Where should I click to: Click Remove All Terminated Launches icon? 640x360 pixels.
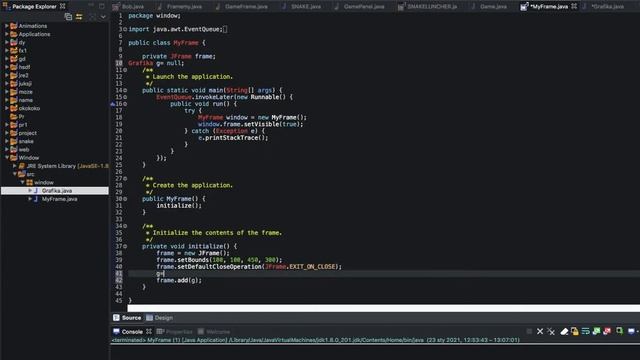click(x=551, y=331)
